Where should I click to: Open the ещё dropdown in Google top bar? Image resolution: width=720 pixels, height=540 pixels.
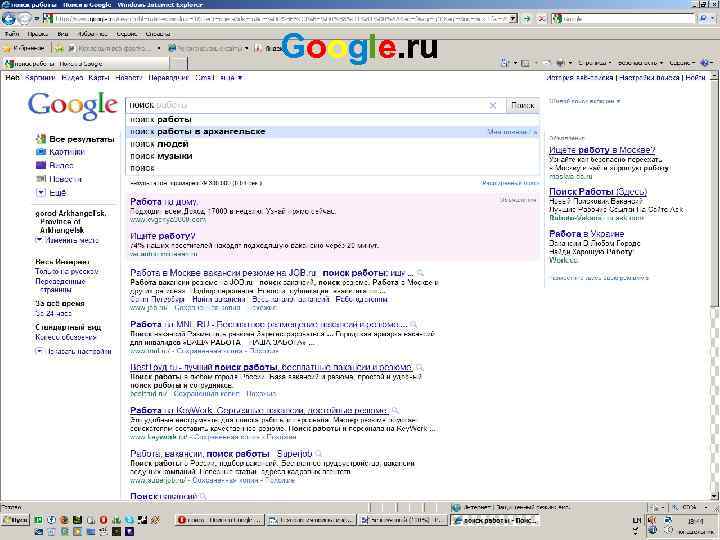tap(231, 78)
